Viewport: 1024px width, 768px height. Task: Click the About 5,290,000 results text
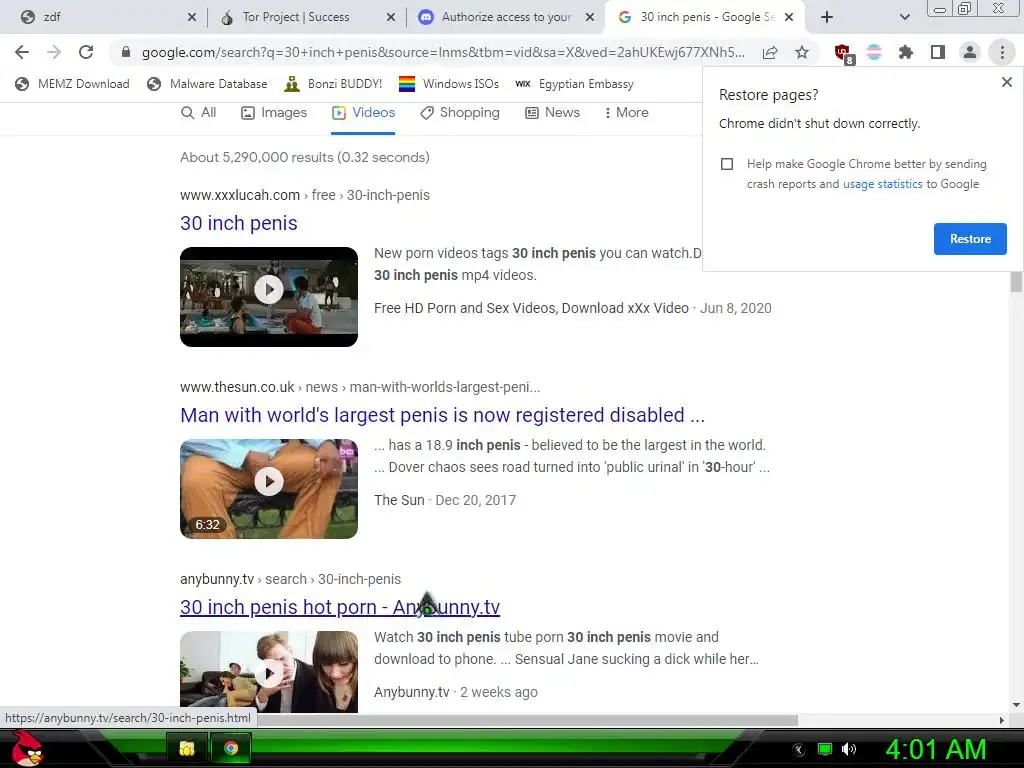pyautogui.click(x=304, y=157)
